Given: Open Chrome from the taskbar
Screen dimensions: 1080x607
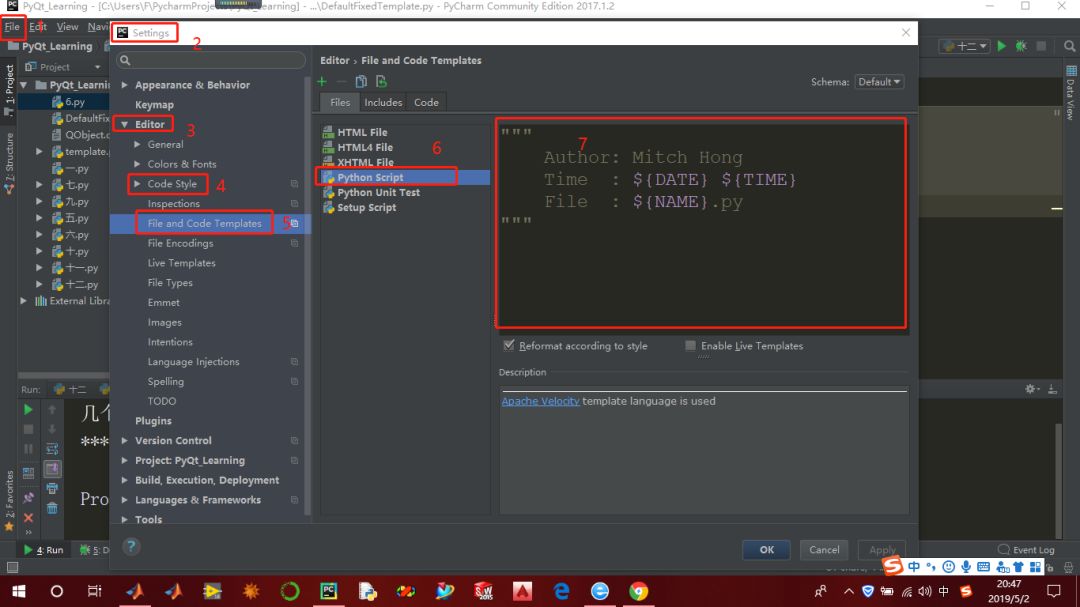Looking at the screenshot, I should [x=638, y=591].
